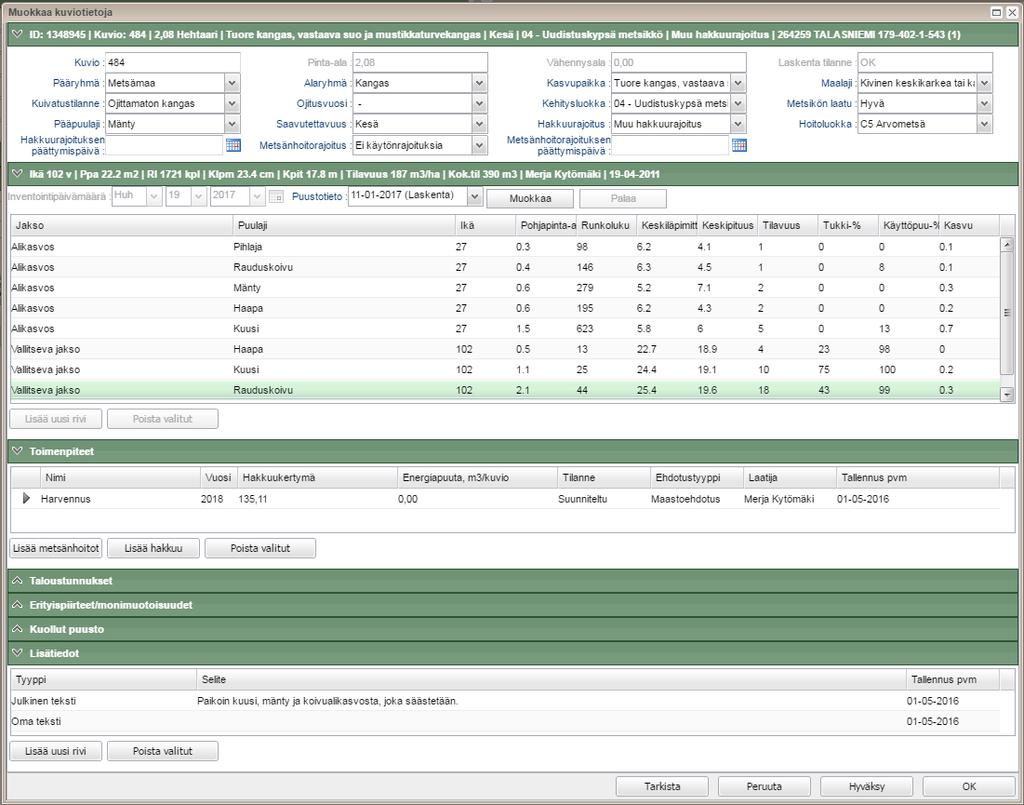The width and height of the screenshot is (1024, 805).
Task: Collapse the Lisätiedot section
Action: 18,653
